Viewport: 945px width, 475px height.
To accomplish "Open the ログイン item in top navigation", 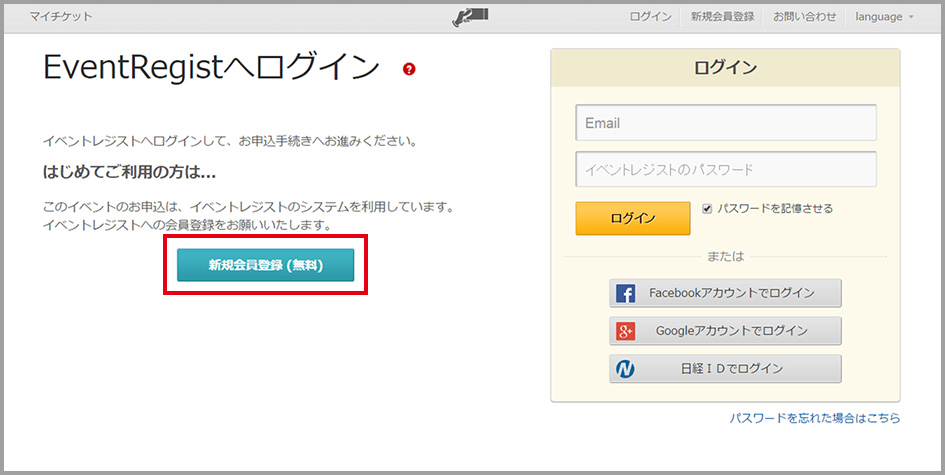I will [x=650, y=17].
